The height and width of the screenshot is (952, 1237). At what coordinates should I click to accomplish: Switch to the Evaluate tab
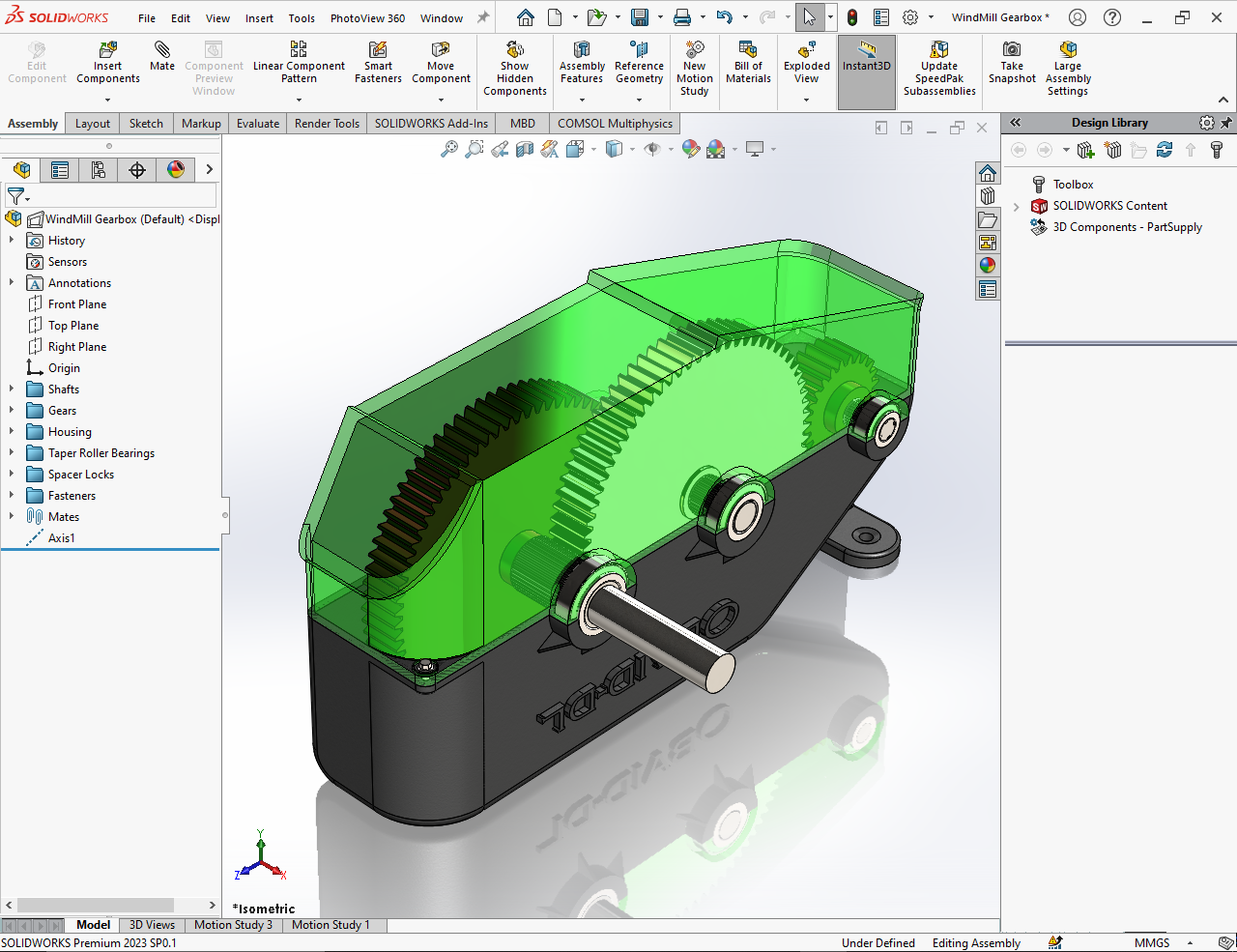(258, 124)
